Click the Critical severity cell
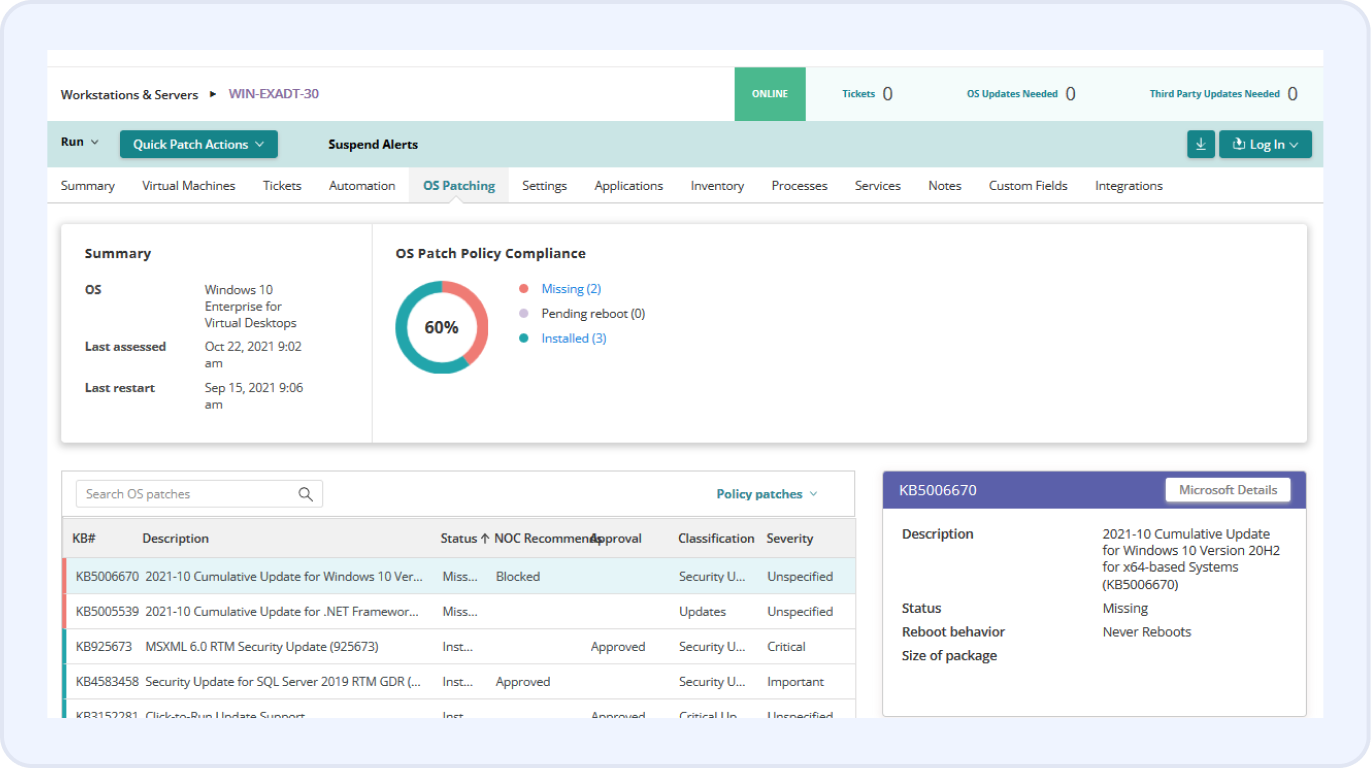This screenshot has width=1371, height=768. tap(786, 646)
